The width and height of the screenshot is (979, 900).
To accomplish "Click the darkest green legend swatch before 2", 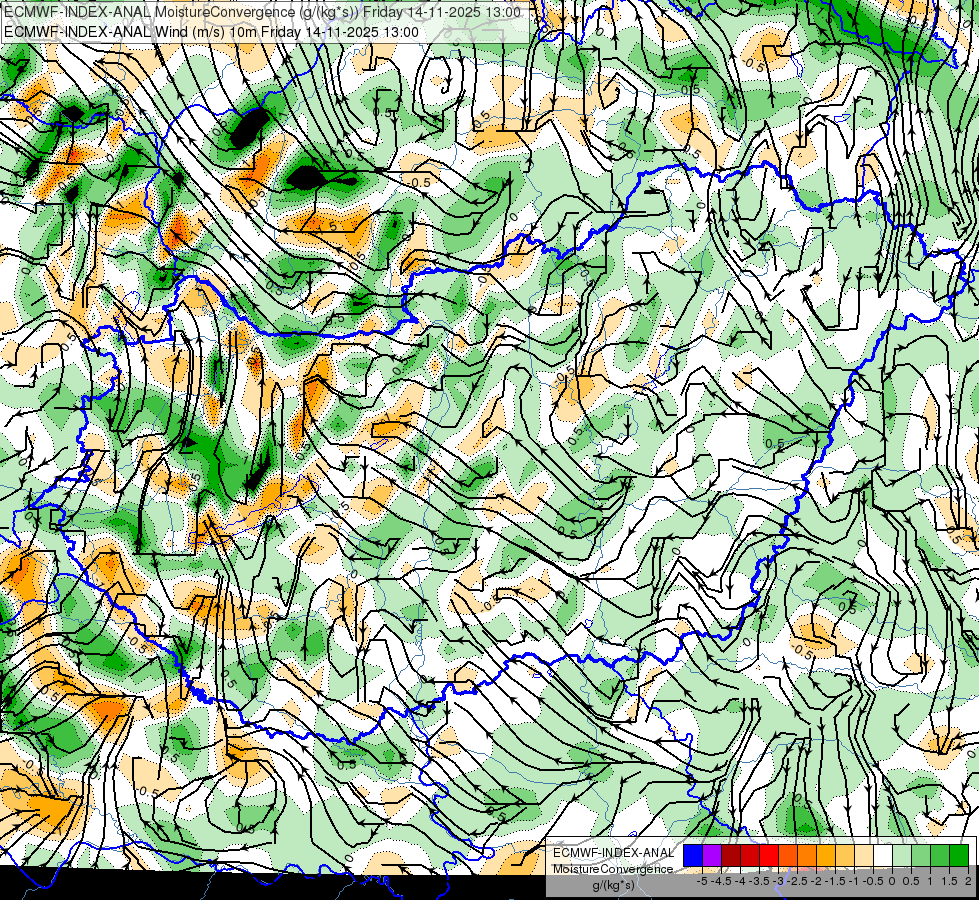I will (x=959, y=855).
